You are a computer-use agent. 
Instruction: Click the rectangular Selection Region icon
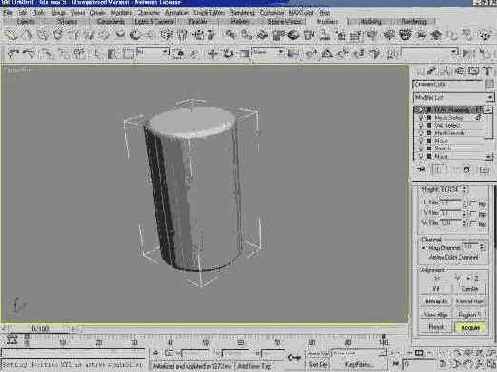[128, 53]
